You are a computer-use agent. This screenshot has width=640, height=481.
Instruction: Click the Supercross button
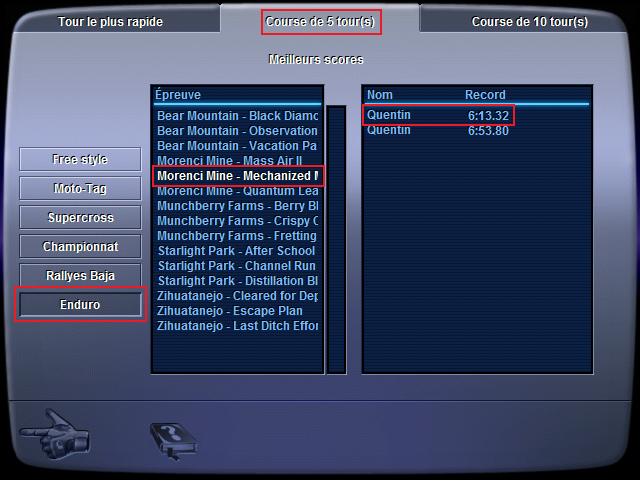80,217
